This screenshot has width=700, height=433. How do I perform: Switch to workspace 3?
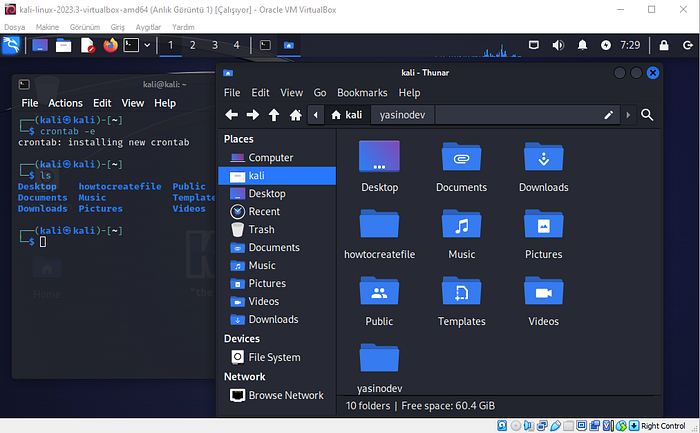point(215,45)
